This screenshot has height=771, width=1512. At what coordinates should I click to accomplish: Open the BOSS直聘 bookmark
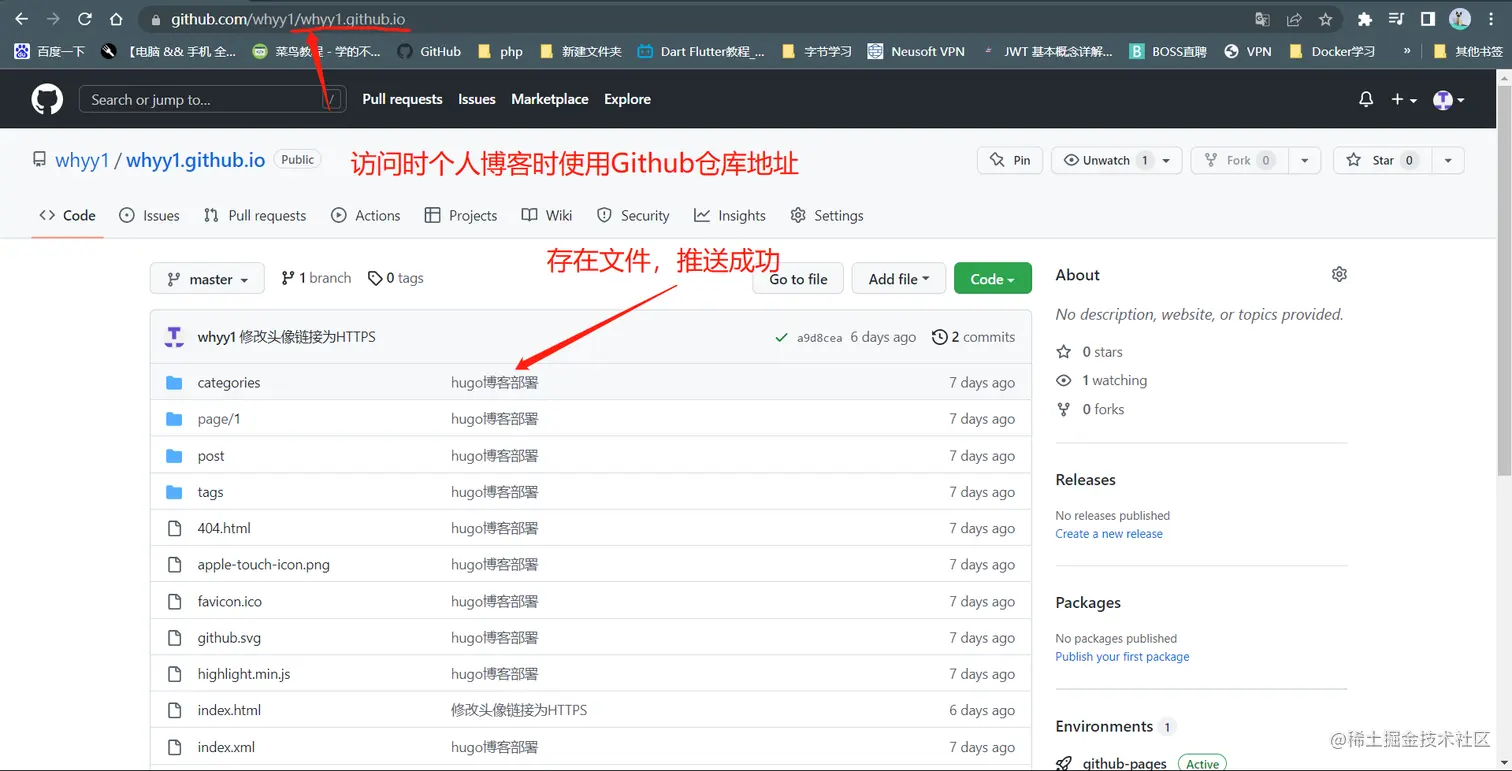[x=1168, y=51]
